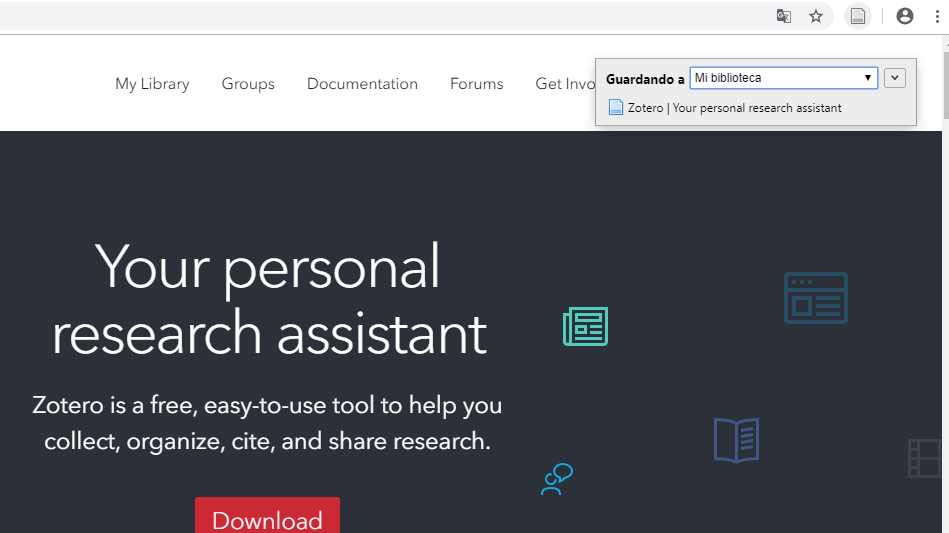Open the Get Involved nav item

click(565, 83)
